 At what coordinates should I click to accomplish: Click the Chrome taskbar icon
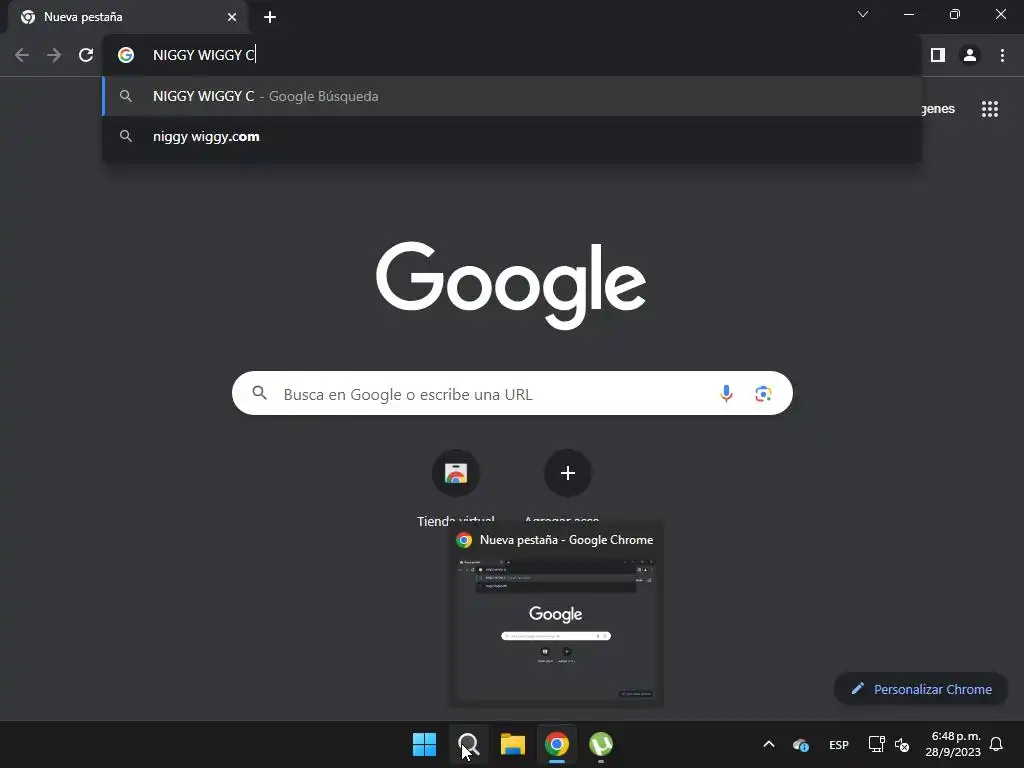[556, 744]
